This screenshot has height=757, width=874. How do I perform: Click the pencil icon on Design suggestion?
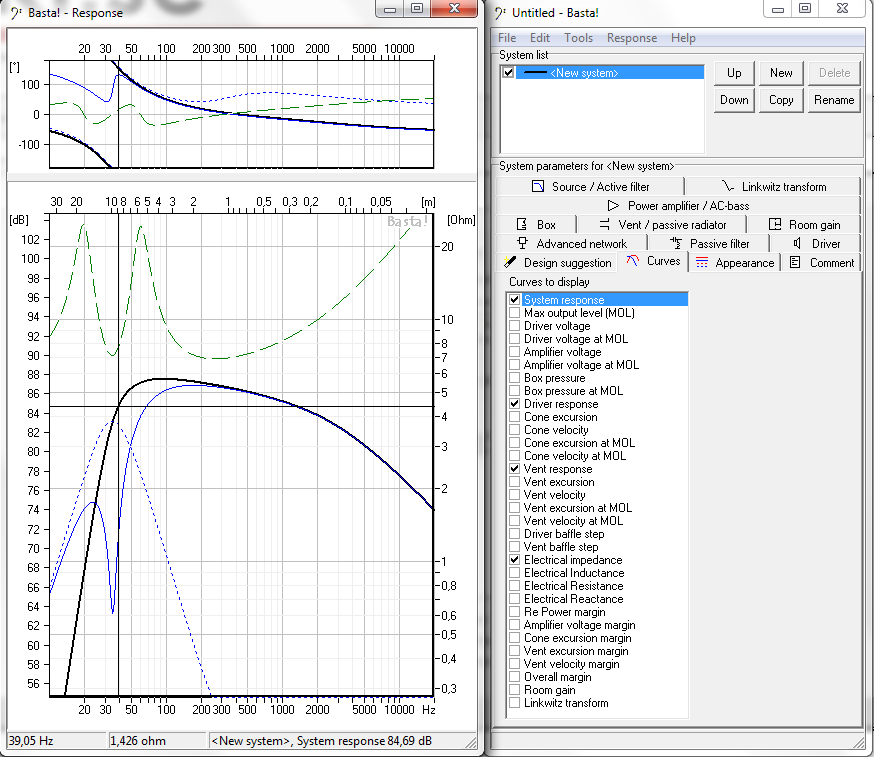510,262
